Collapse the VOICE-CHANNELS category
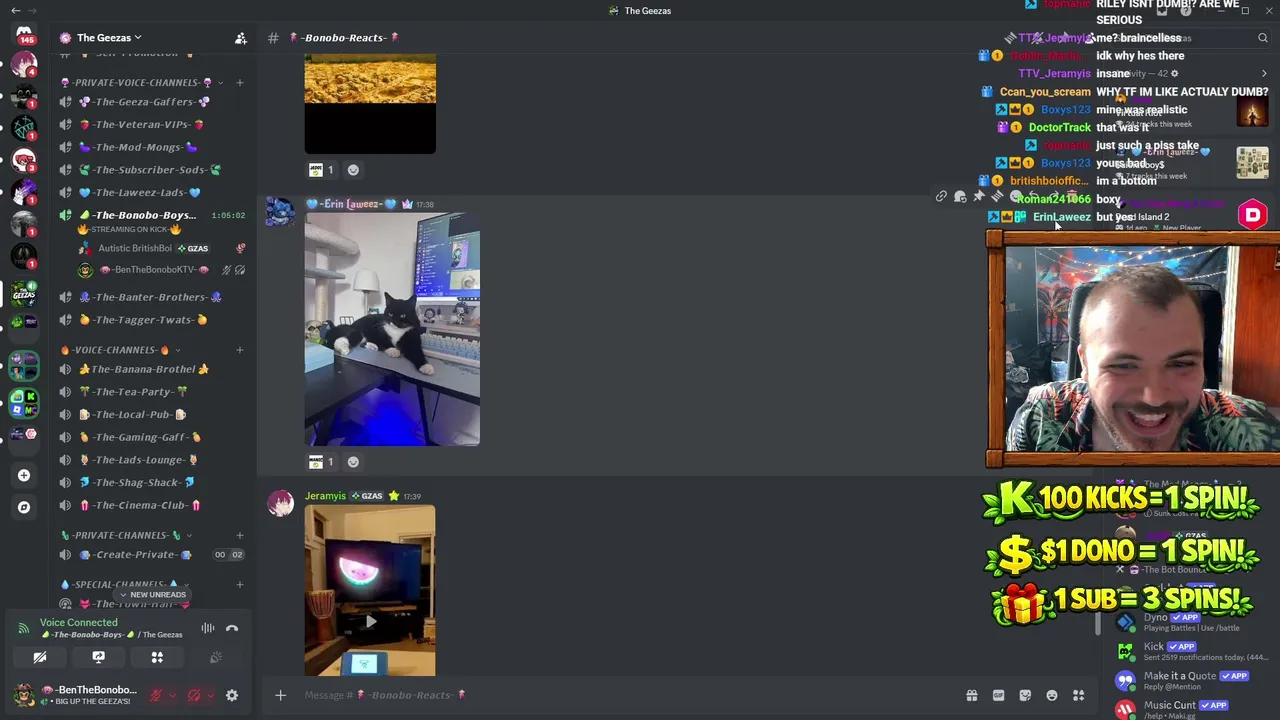The image size is (1280, 720). coord(115,350)
